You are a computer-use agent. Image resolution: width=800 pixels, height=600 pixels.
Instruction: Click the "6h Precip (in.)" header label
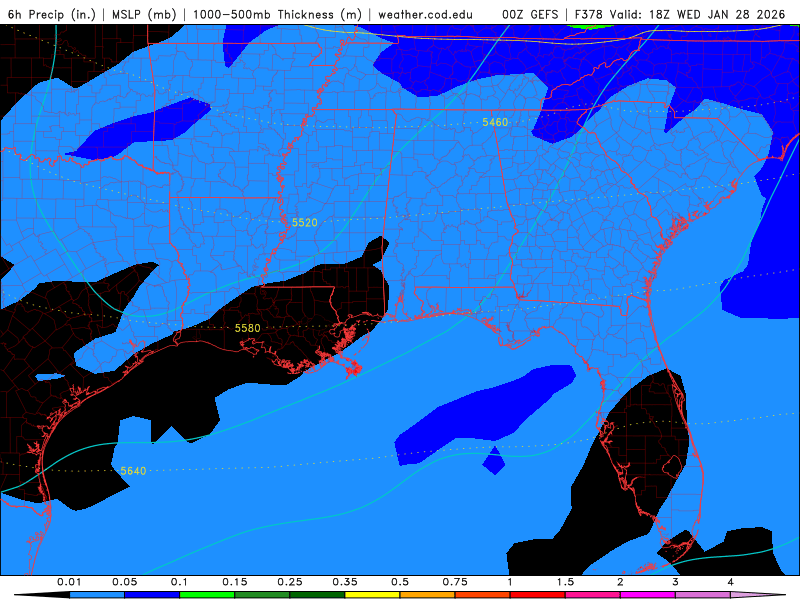pos(52,14)
